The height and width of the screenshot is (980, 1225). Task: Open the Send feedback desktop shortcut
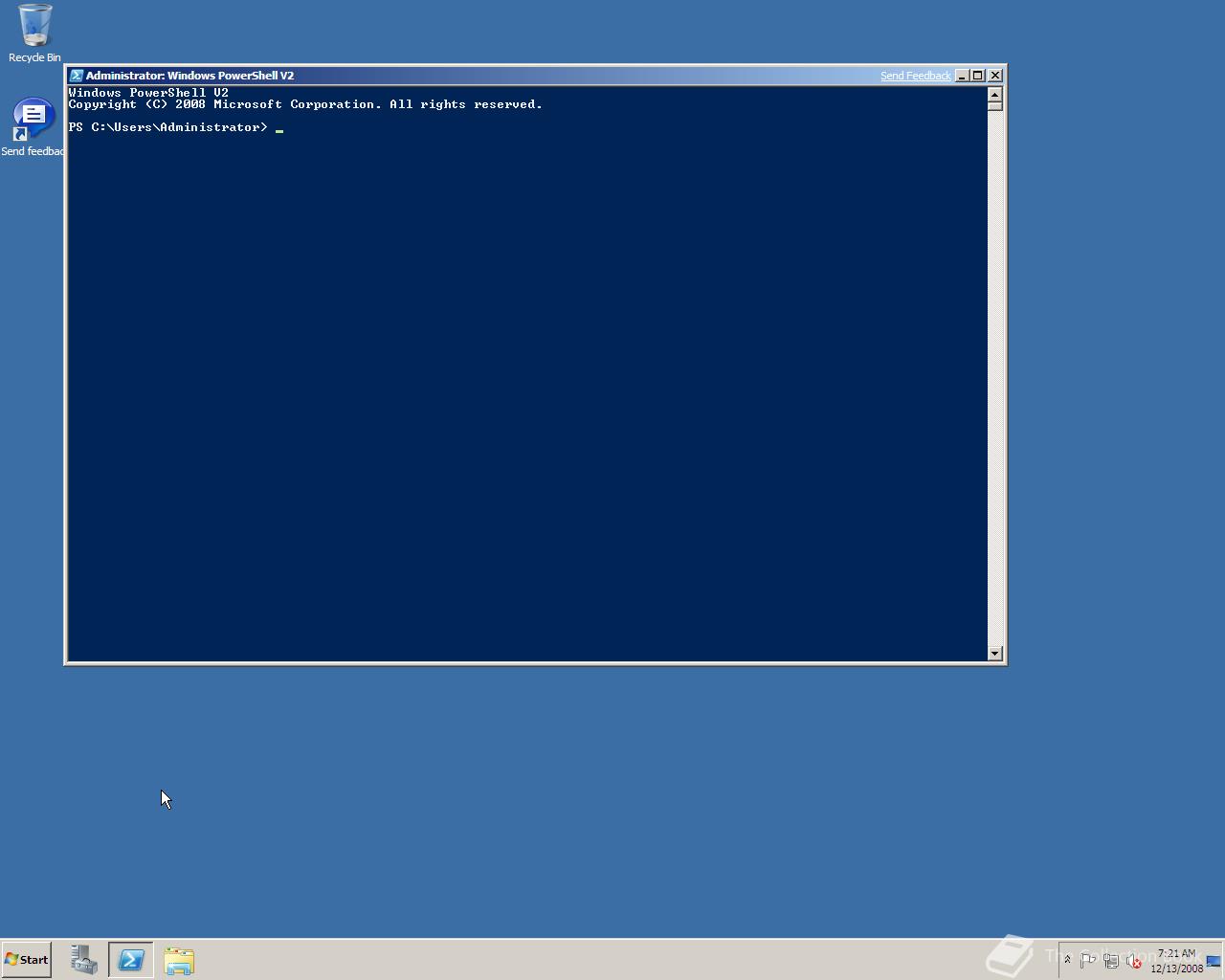[x=33, y=127]
